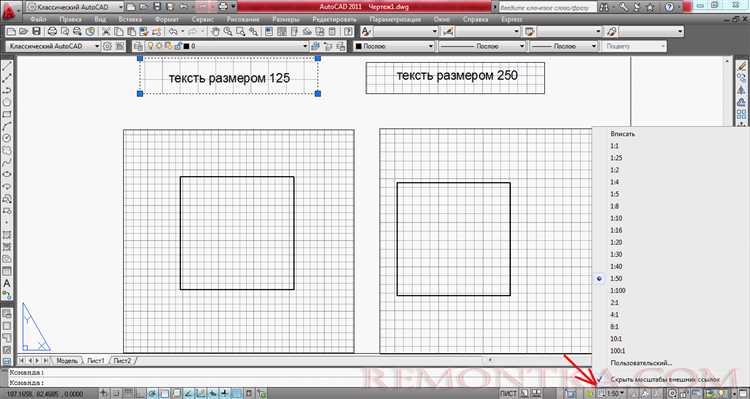Viewport: 750px width, 399px height.
Task: Open the Layer Properties Manager icon
Action: (138, 46)
